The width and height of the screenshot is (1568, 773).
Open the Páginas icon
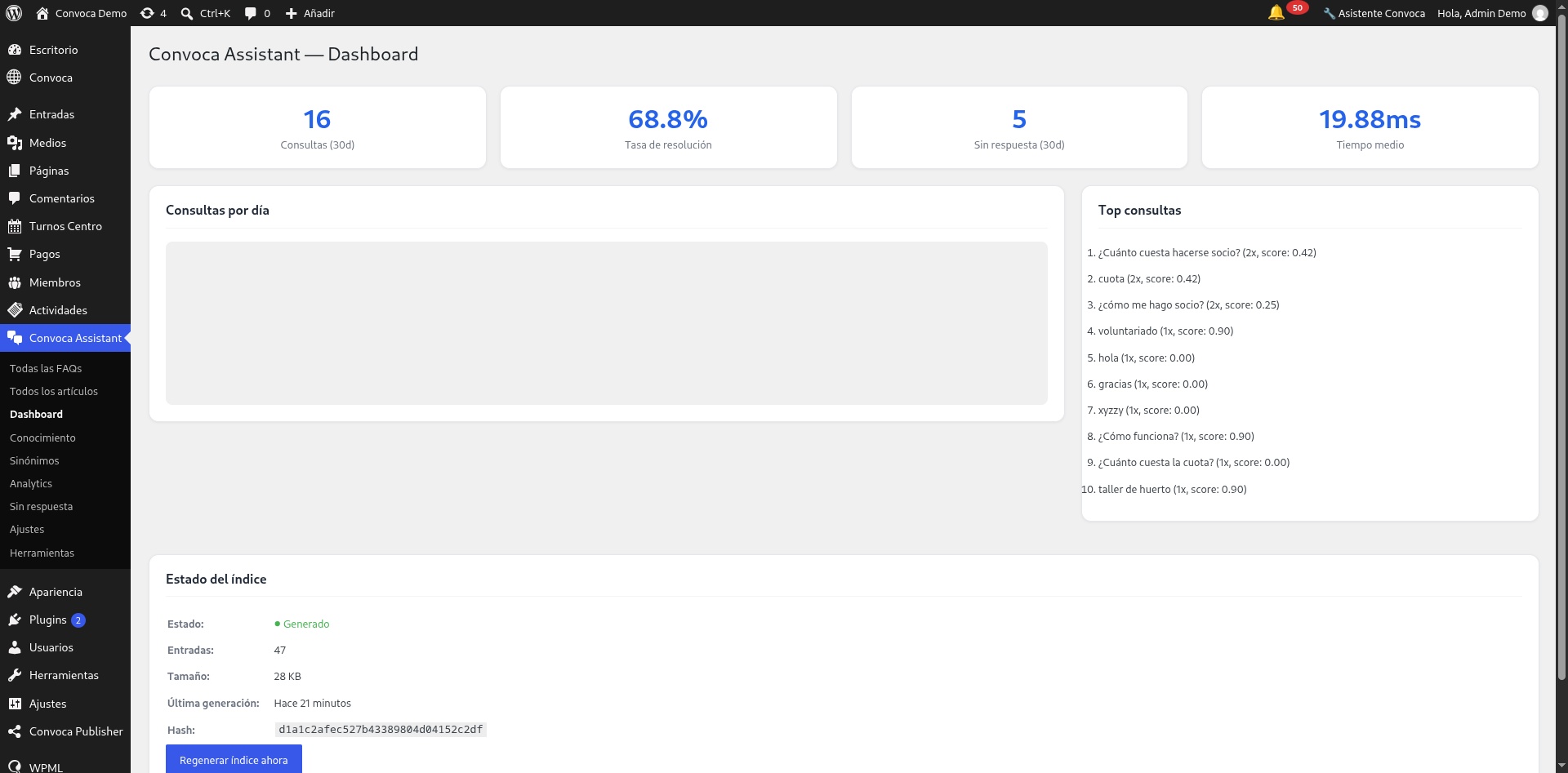tap(15, 171)
